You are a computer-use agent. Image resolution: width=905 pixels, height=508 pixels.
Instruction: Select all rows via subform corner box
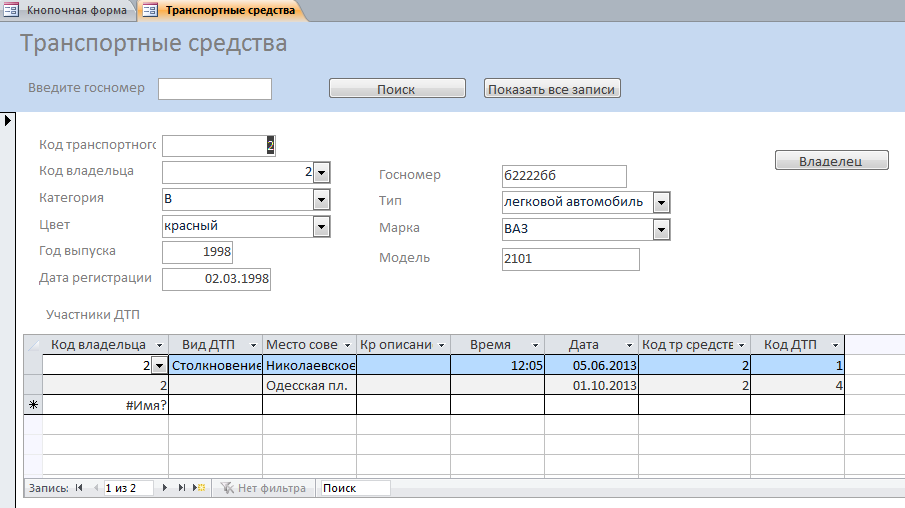click(x=33, y=345)
